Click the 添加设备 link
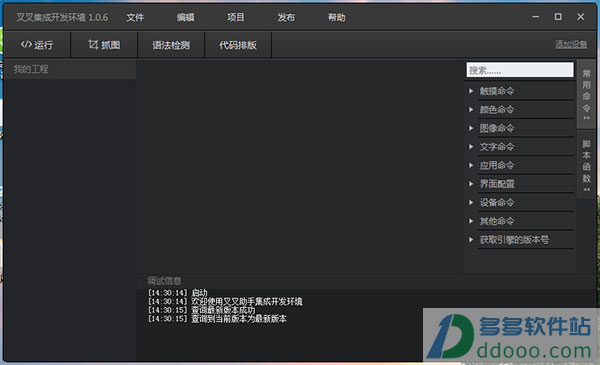The height and width of the screenshot is (365, 600). point(571,44)
